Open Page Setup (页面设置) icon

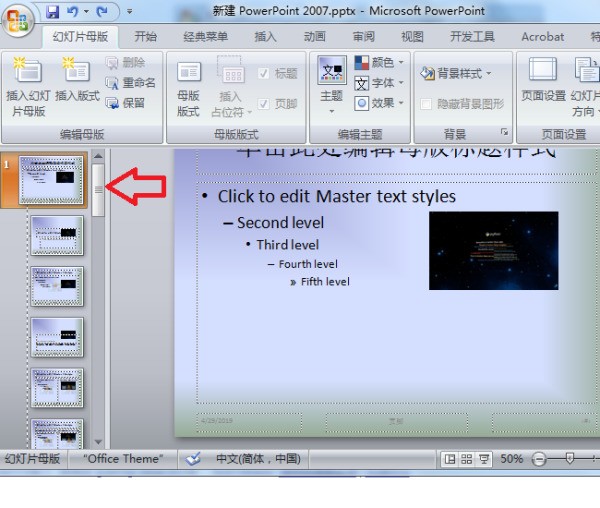click(x=543, y=72)
